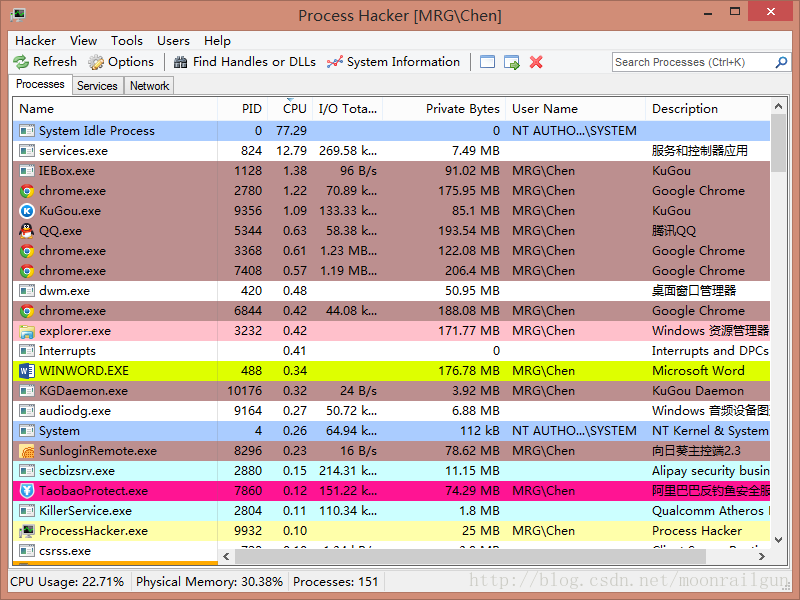Click the find window toolbar icon
This screenshot has height=600, width=800.
point(487,62)
